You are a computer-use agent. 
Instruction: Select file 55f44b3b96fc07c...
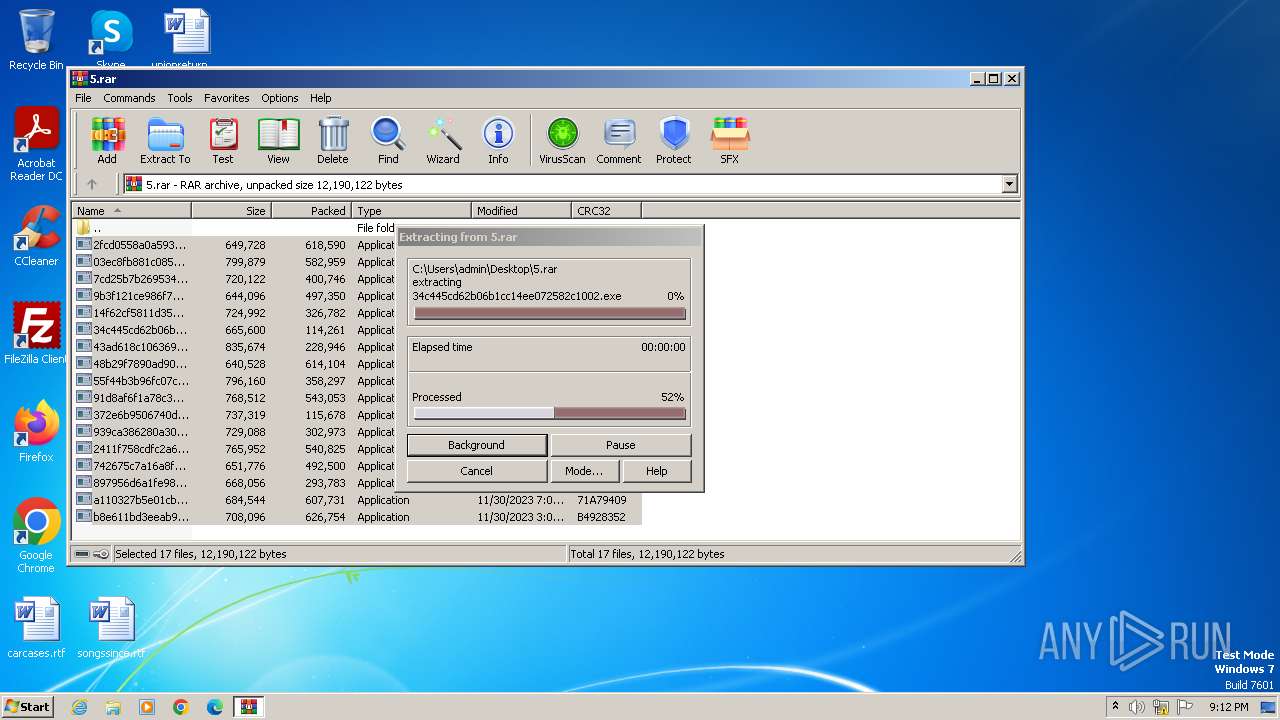[234, 381]
